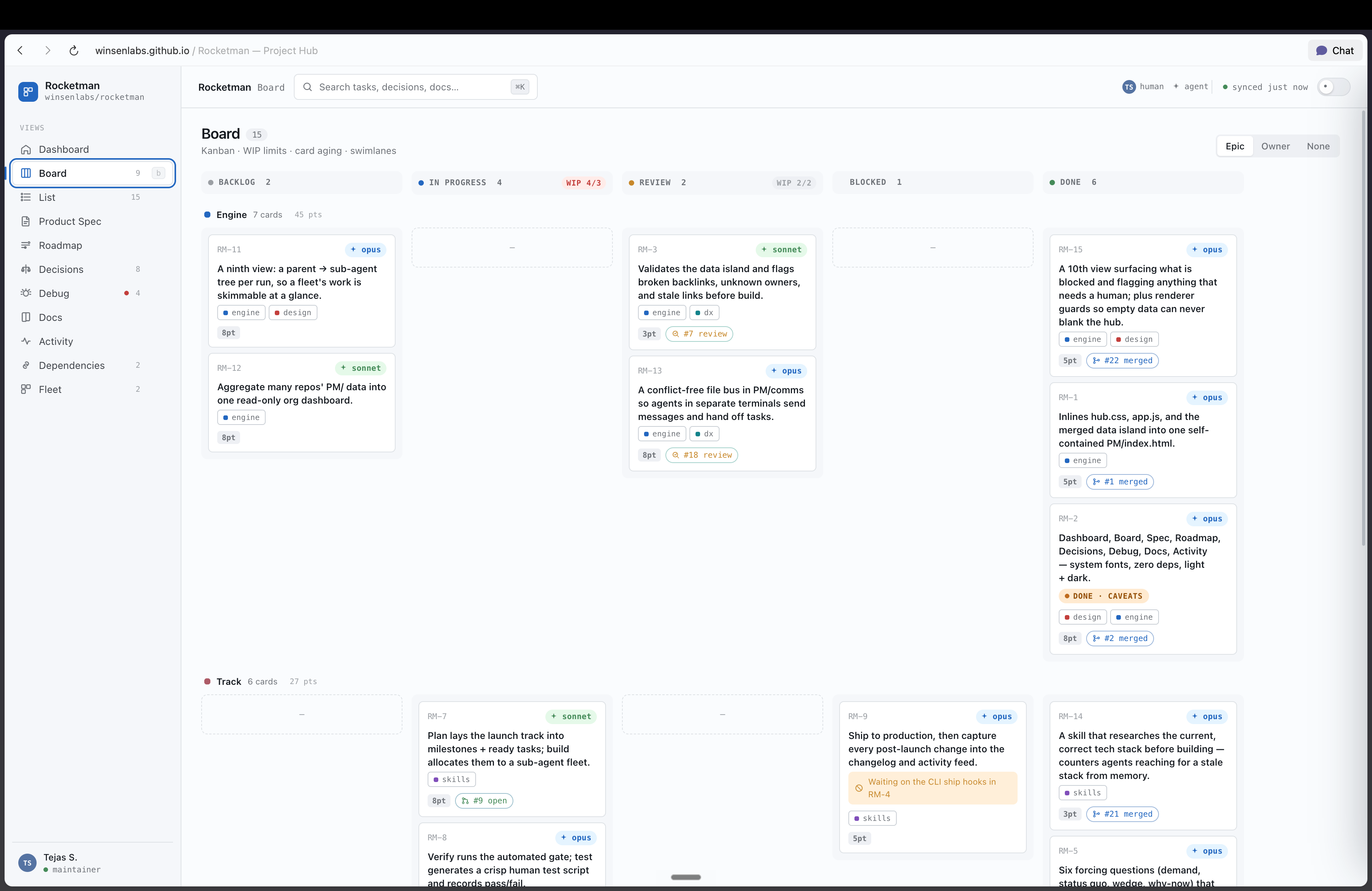The image size is (1372, 891).
Task: Click the search magnifier icon
Action: (x=308, y=87)
